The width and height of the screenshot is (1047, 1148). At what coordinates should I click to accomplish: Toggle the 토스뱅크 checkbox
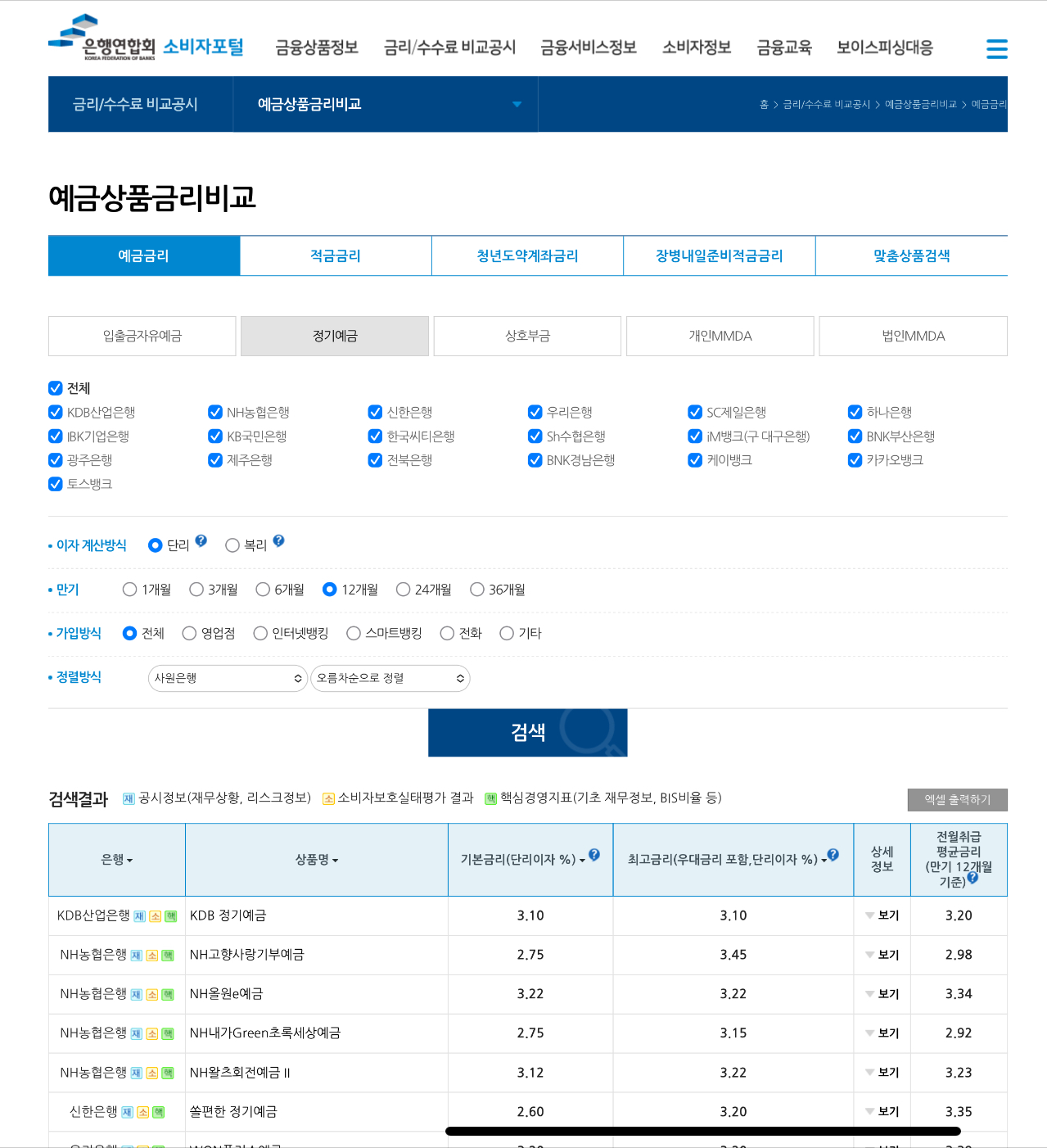(x=56, y=484)
